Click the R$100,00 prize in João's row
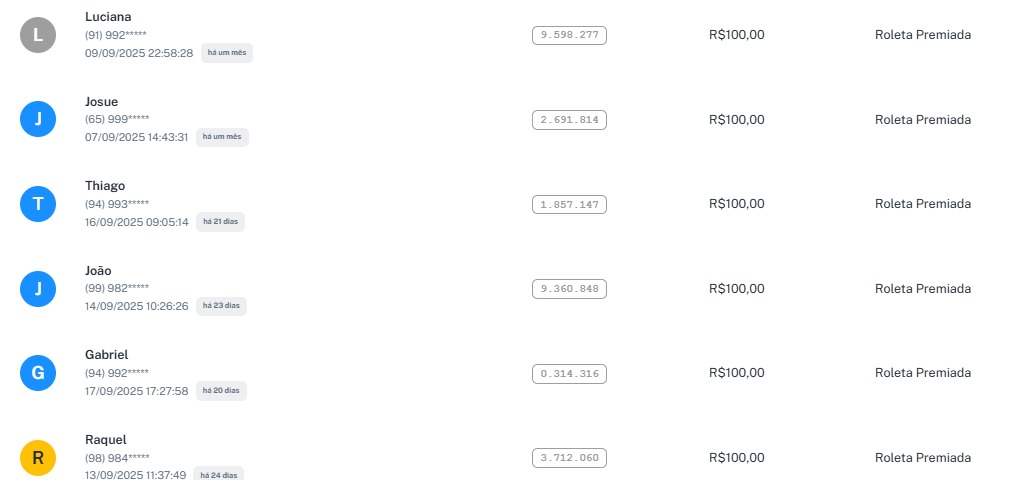 point(736,289)
